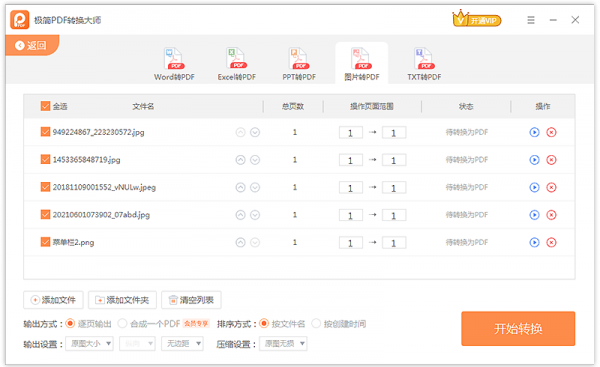Screen dimensions: 600x367
Task: Edit start page of 菜单栏2.png
Action: pyautogui.click(x=351, y=243)
